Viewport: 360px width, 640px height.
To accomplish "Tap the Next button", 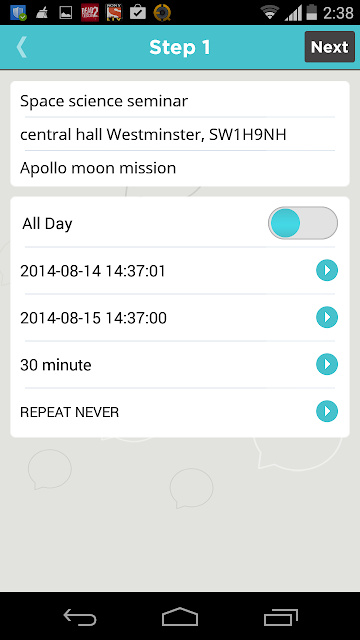I will pos(329,47).
